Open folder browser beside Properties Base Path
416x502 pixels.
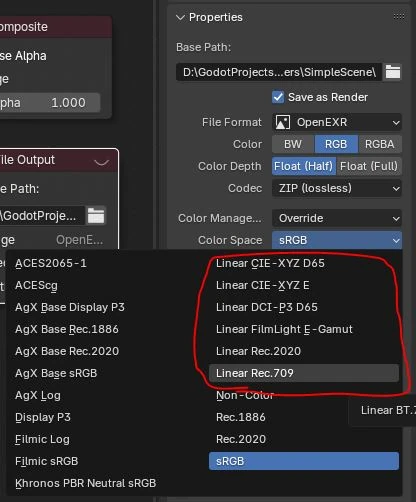pos(393,72)
